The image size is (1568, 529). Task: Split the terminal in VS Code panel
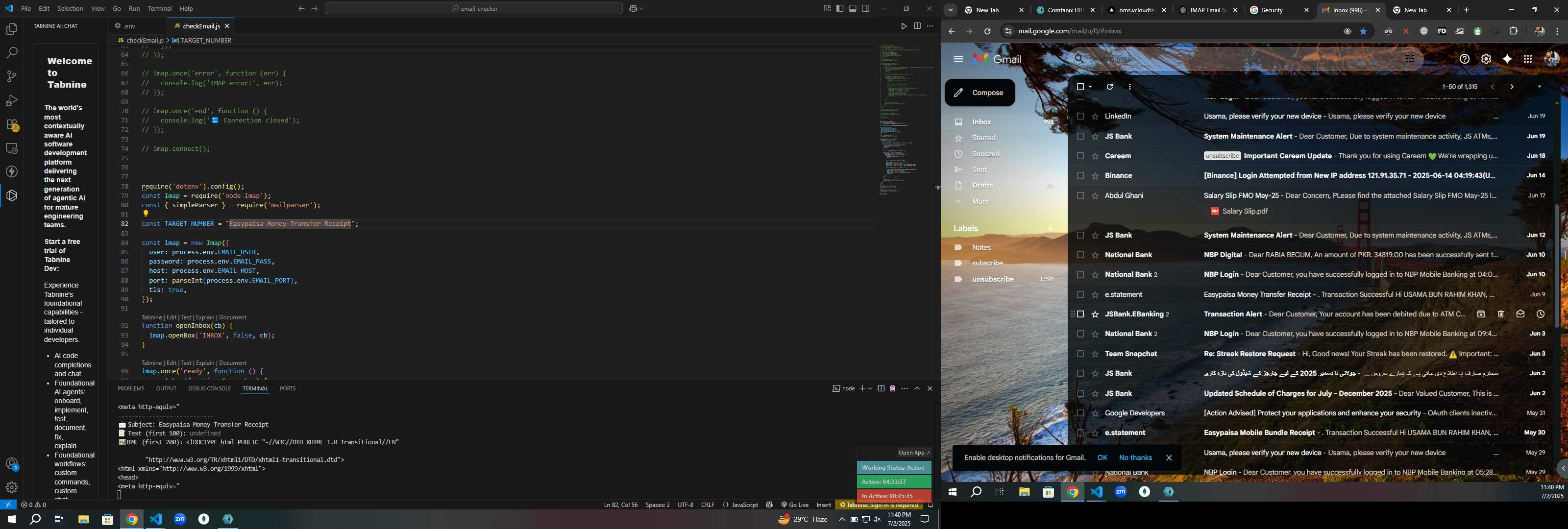click(x=881, y=388)
